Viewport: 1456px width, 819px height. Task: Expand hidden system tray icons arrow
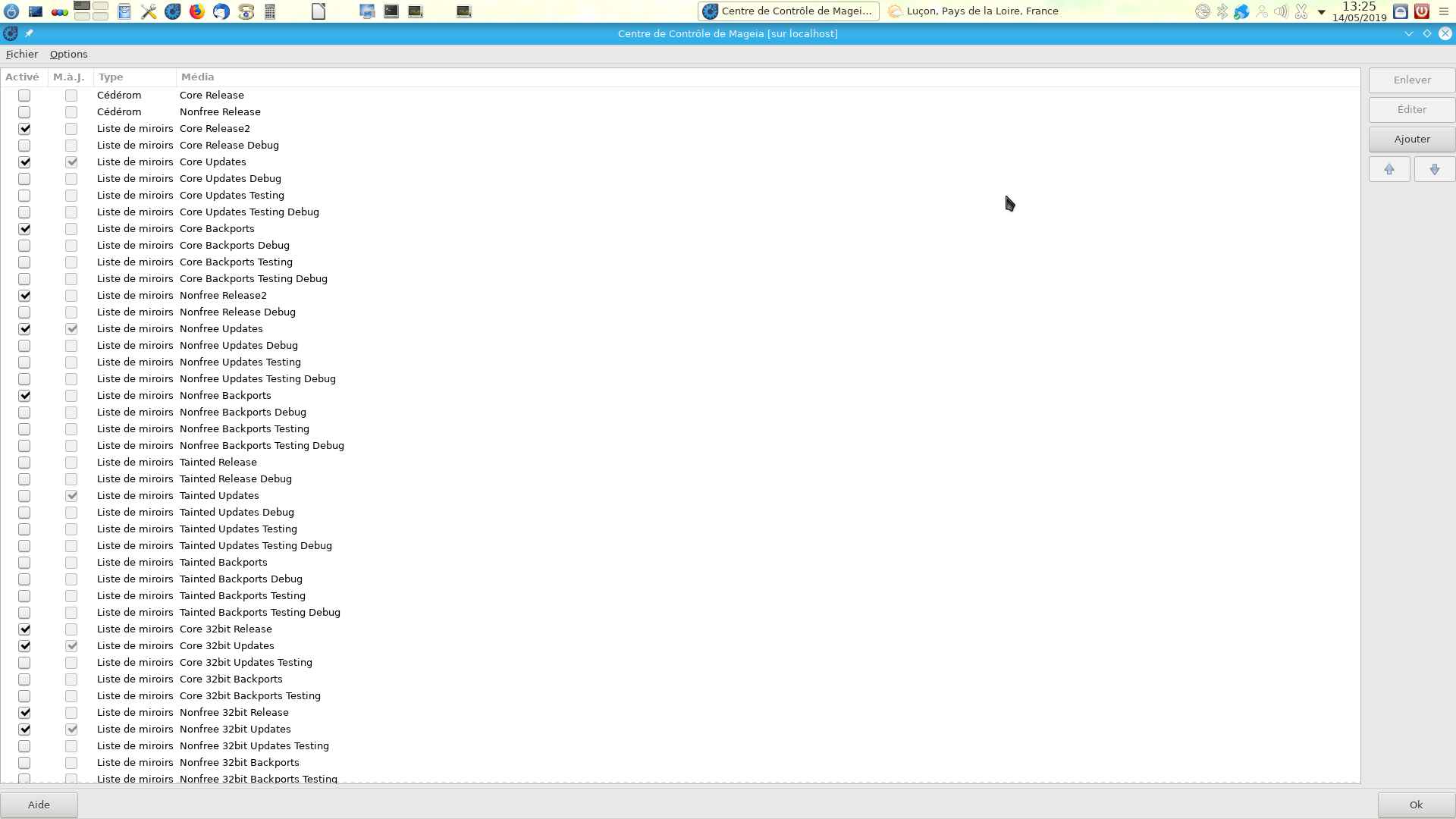click(x=1321, y=12)
